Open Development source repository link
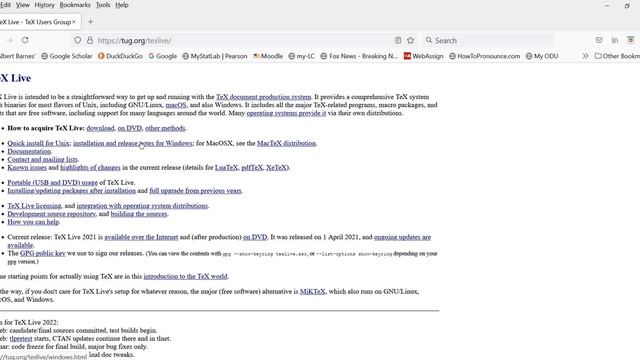The image size is (640, 360). pos(51,214)
